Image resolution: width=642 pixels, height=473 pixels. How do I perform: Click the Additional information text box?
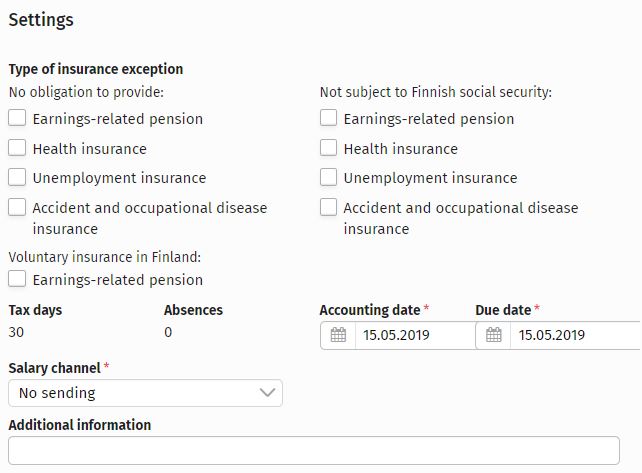point(314,450)
